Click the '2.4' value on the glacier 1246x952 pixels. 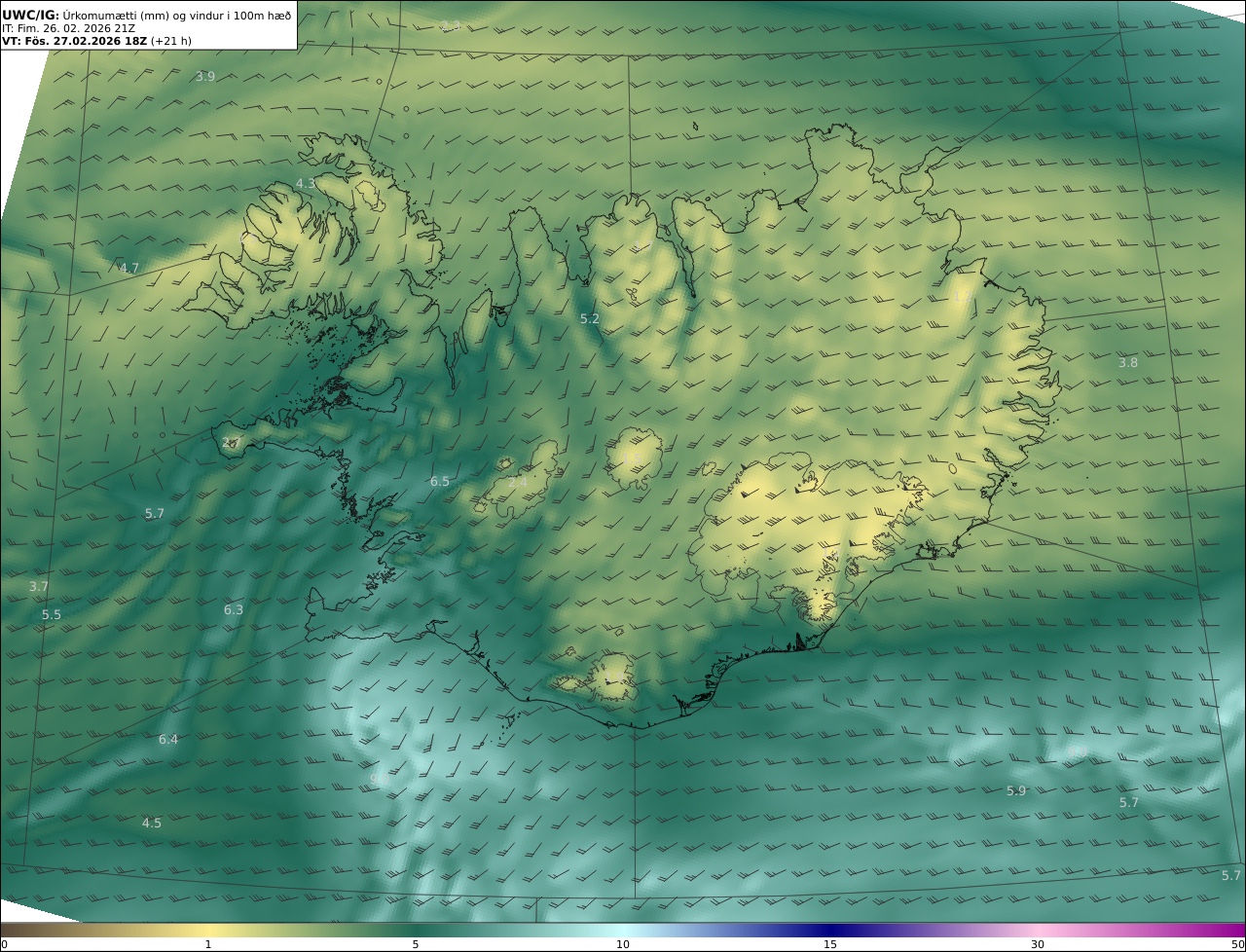518,482
